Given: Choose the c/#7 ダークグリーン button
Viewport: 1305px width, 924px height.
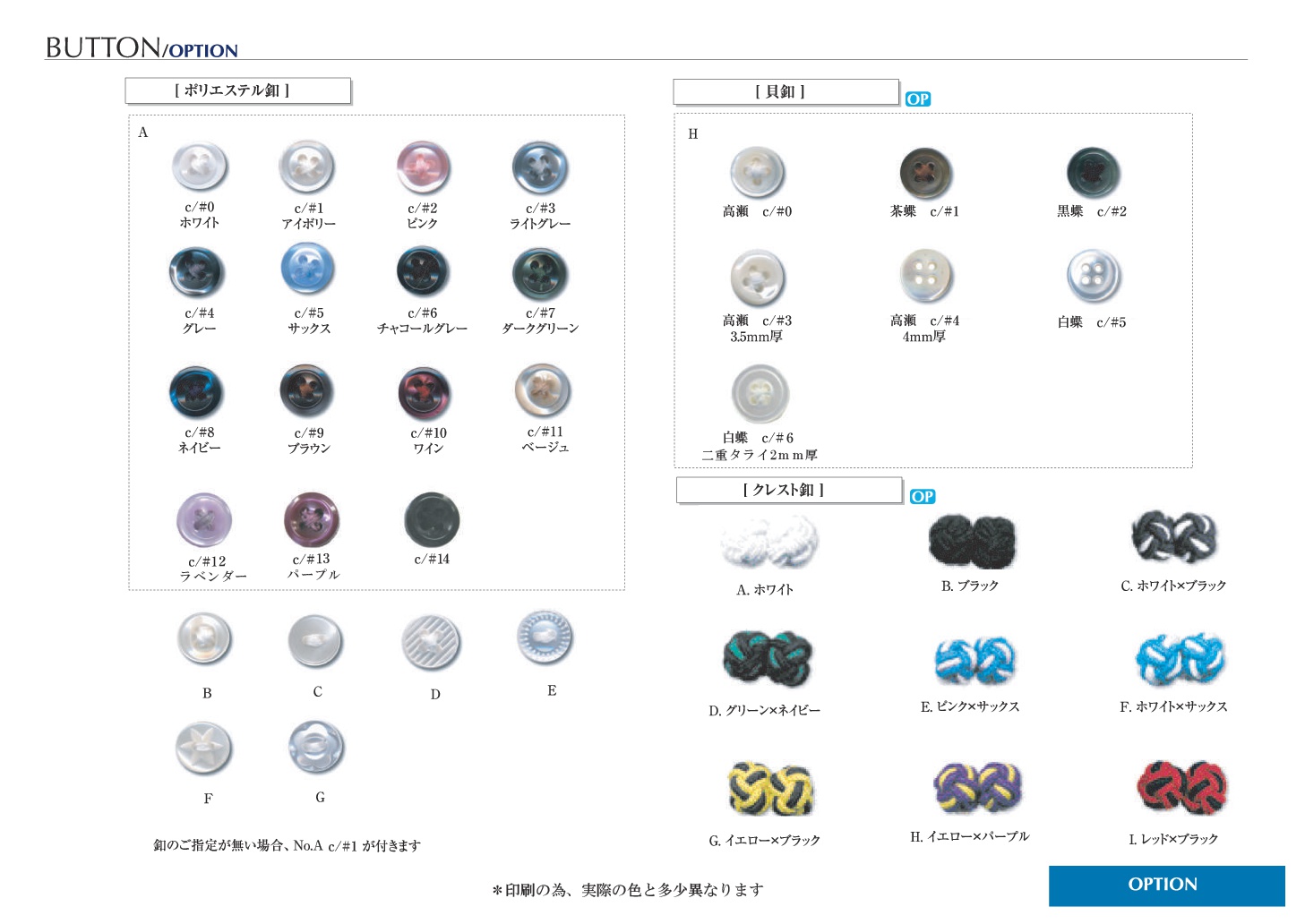Looking at the screenshot, I should [540, 274].
